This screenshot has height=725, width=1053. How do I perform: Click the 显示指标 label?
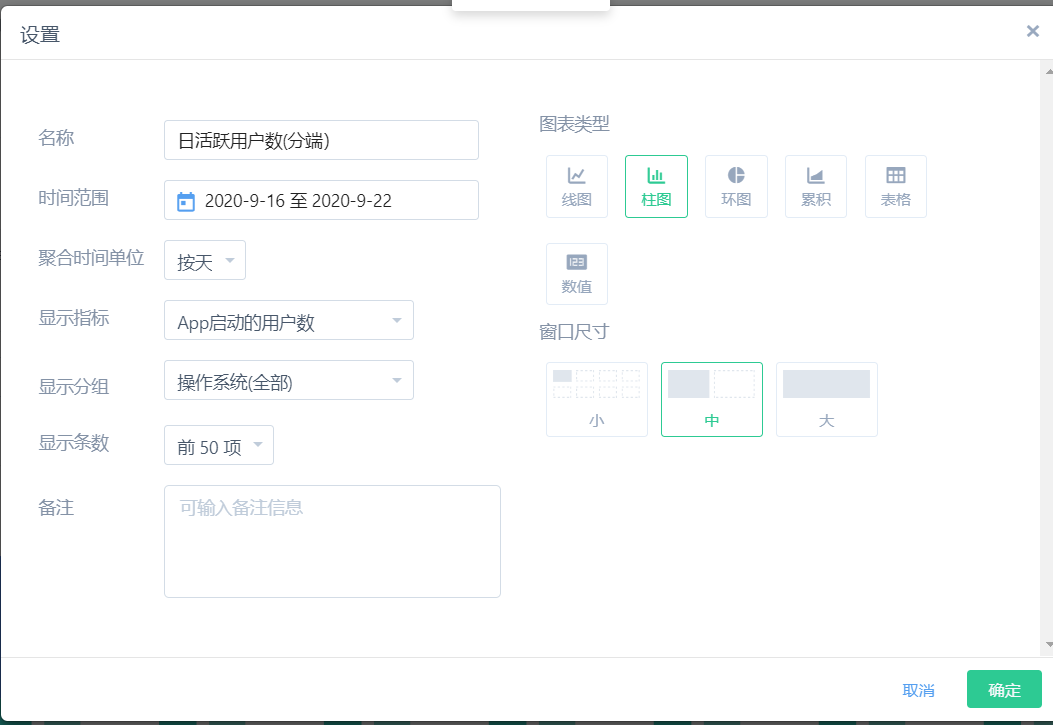(74, 318)
